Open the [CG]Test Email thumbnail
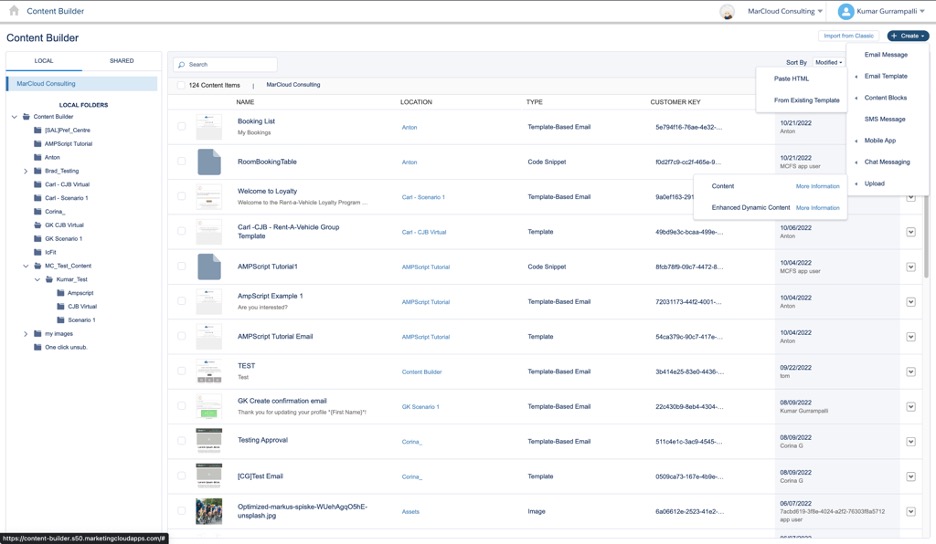Screen dimensions: 936x544 [x=209, y=477]
